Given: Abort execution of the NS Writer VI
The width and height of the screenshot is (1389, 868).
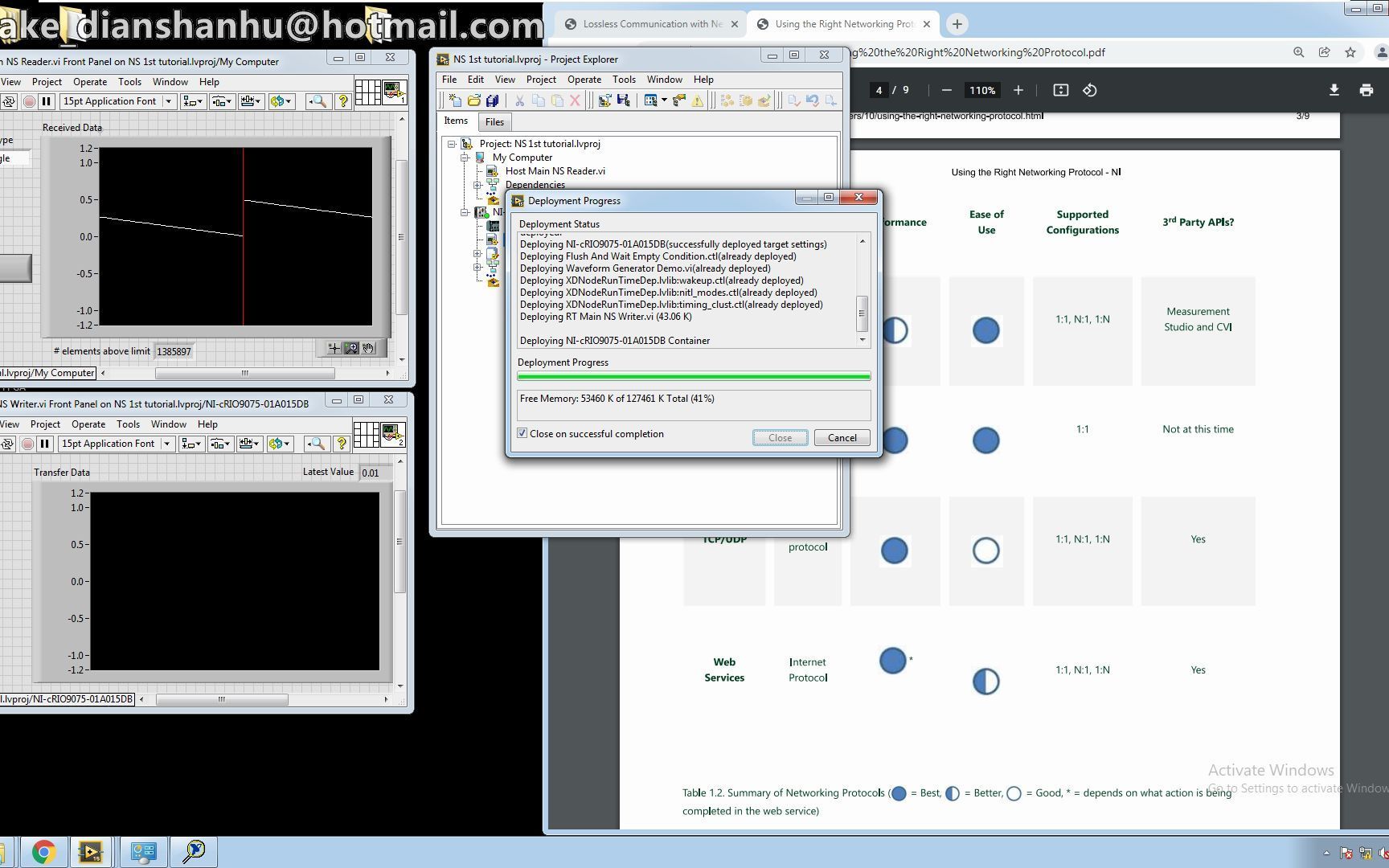Looking at the screenshot, I should pos(27,444).
